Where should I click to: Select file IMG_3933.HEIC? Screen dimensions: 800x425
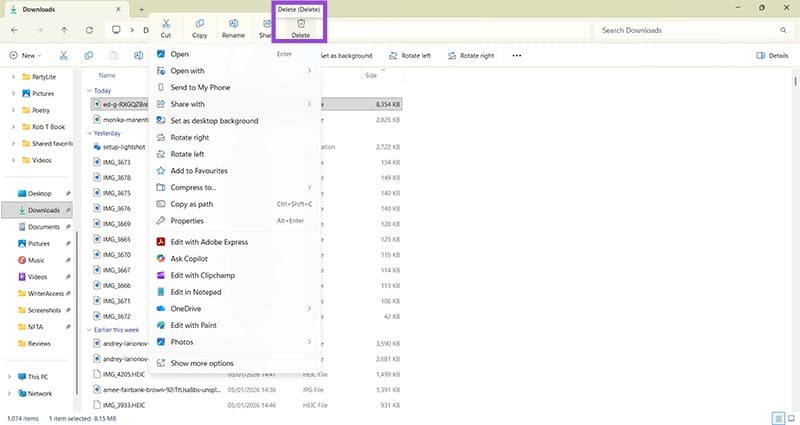click(x=124, y=406)
